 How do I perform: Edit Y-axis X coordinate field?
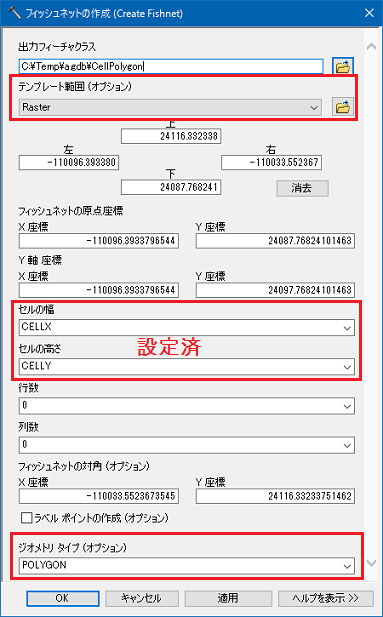(x=99, y=290)
